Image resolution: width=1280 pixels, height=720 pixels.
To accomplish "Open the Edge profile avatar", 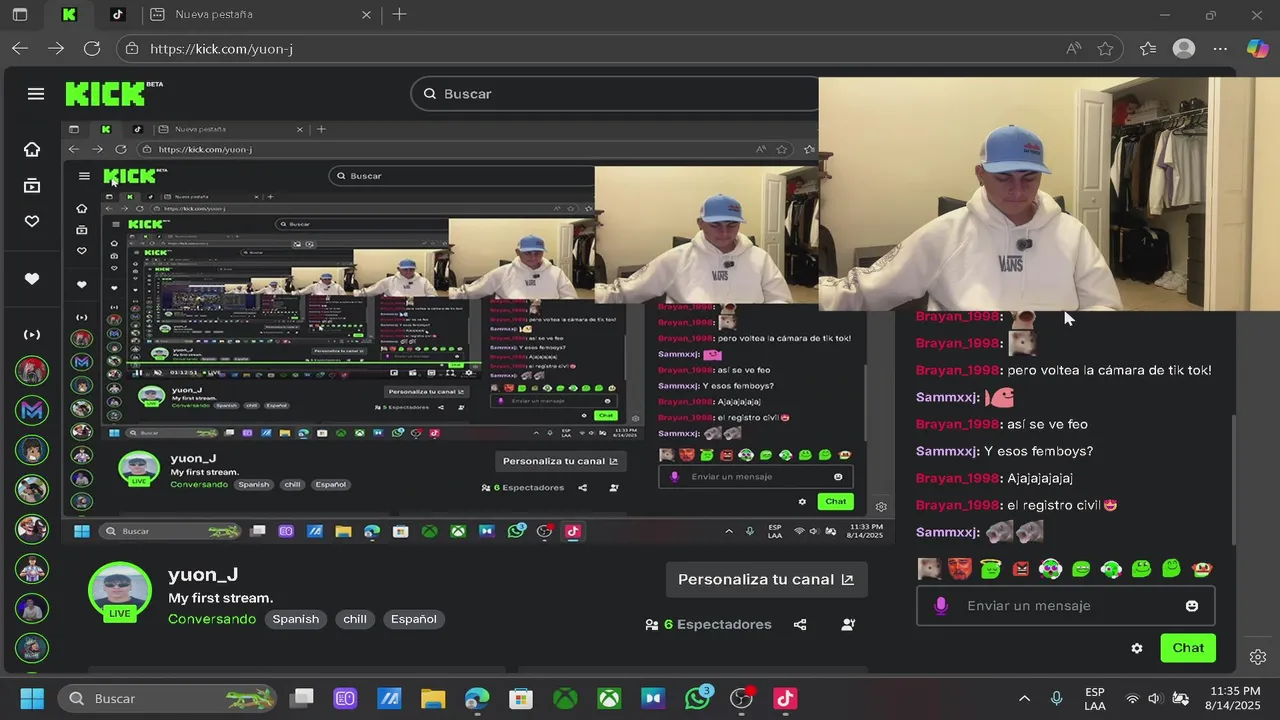I will pyautogui.click(x=1184, y=48).
